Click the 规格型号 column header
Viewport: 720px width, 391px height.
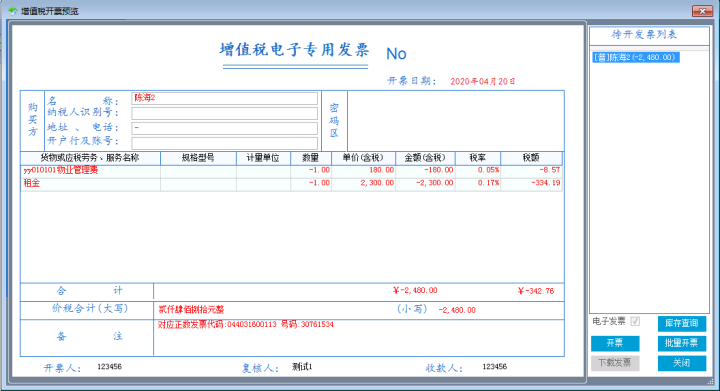click(198, 158)
